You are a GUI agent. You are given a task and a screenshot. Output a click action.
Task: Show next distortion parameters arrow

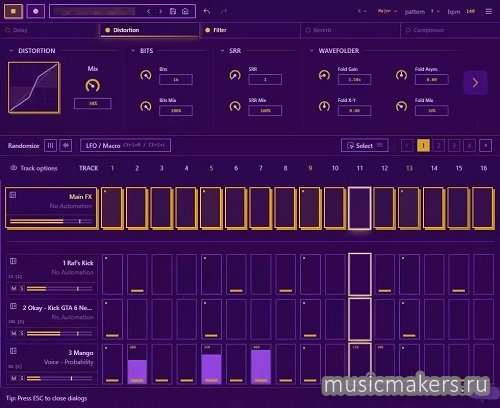(x=475, y=83)
